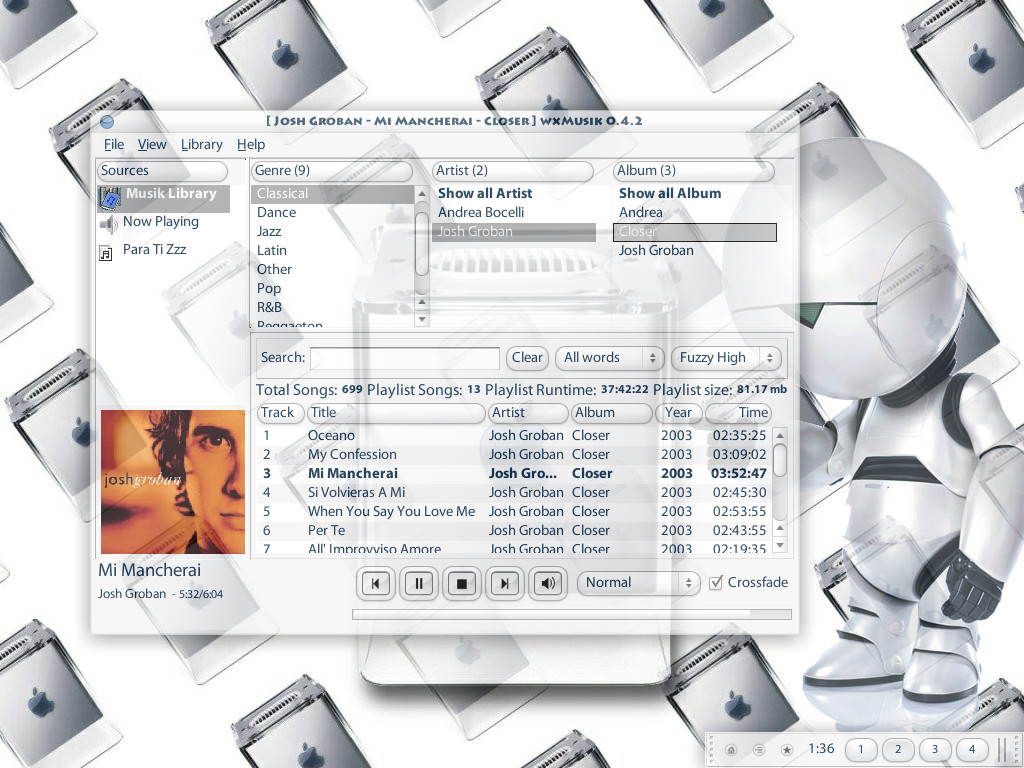1024x768 pixels.
Task: Open the Help menu
Action: pos(251,144)
